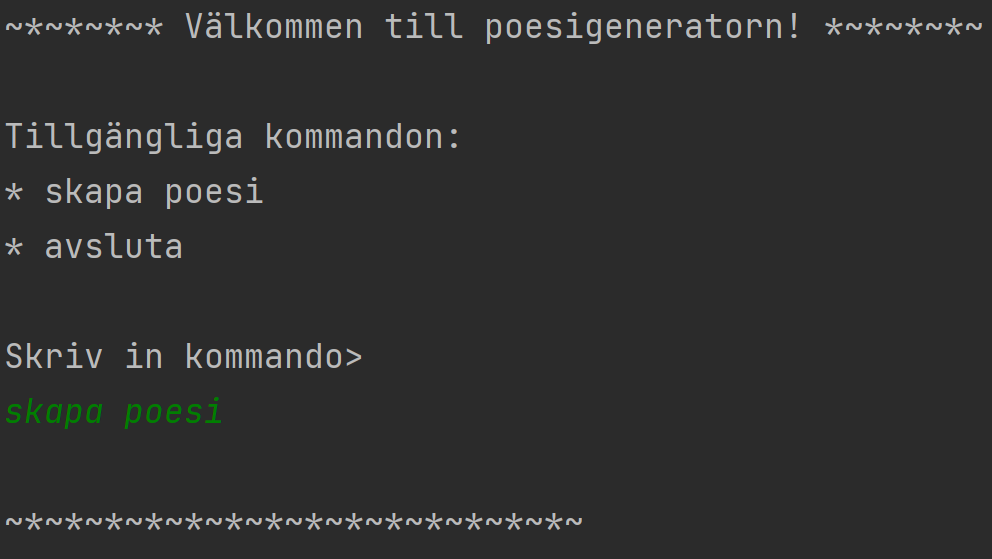This screenshot has width=992, height=559.
Task: Click the word "till" in the welcome banner
Action: pos(424,27)
